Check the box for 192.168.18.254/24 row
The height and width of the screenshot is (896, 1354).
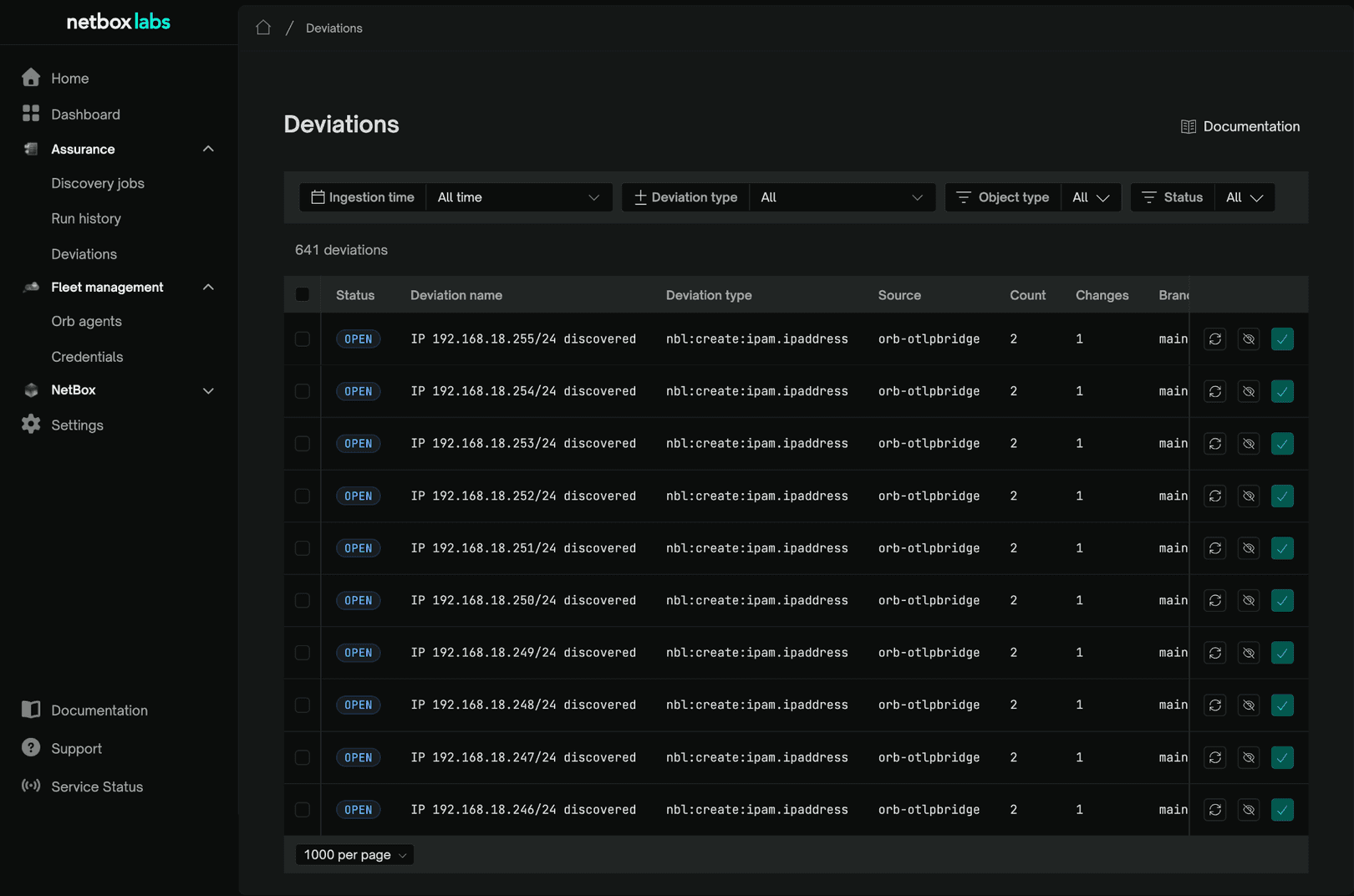[303, 391]
